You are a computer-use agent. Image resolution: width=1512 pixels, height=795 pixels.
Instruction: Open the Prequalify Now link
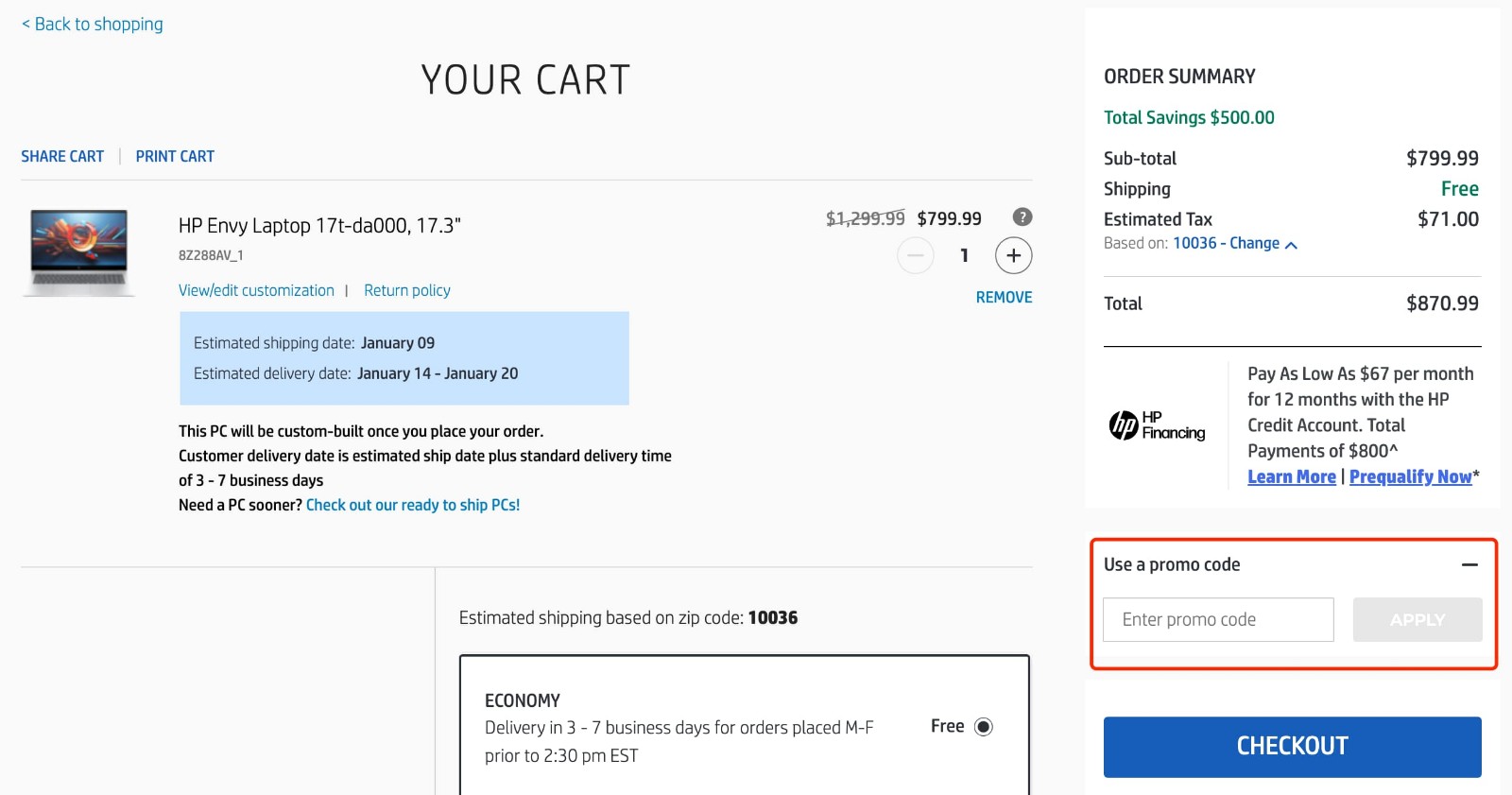click(1411, 476)
